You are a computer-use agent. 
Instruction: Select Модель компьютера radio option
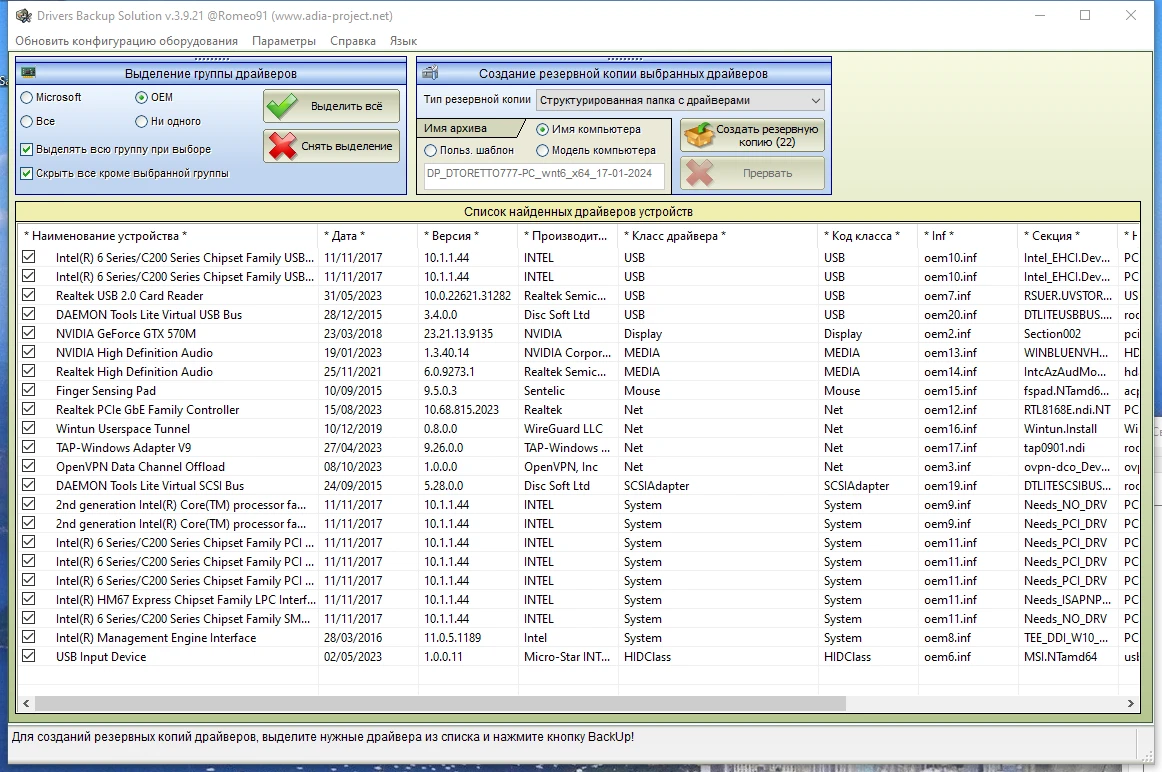click(543, 150)
